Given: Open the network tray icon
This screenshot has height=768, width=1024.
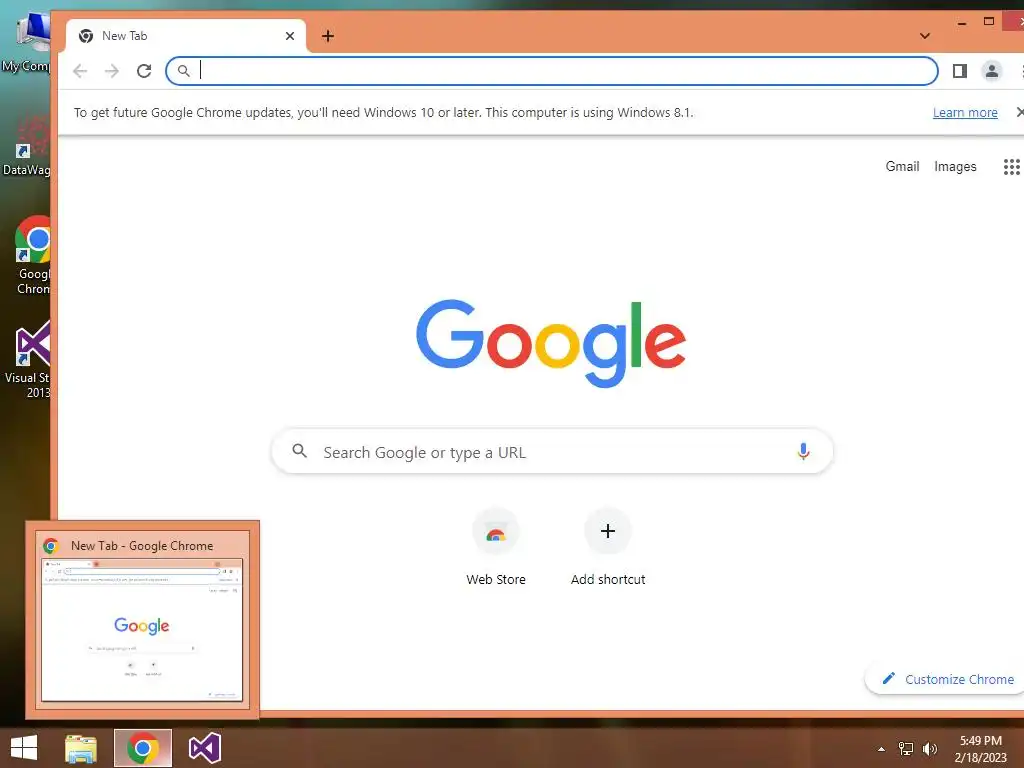Looking at the screenshot, I should pos(906,749).
